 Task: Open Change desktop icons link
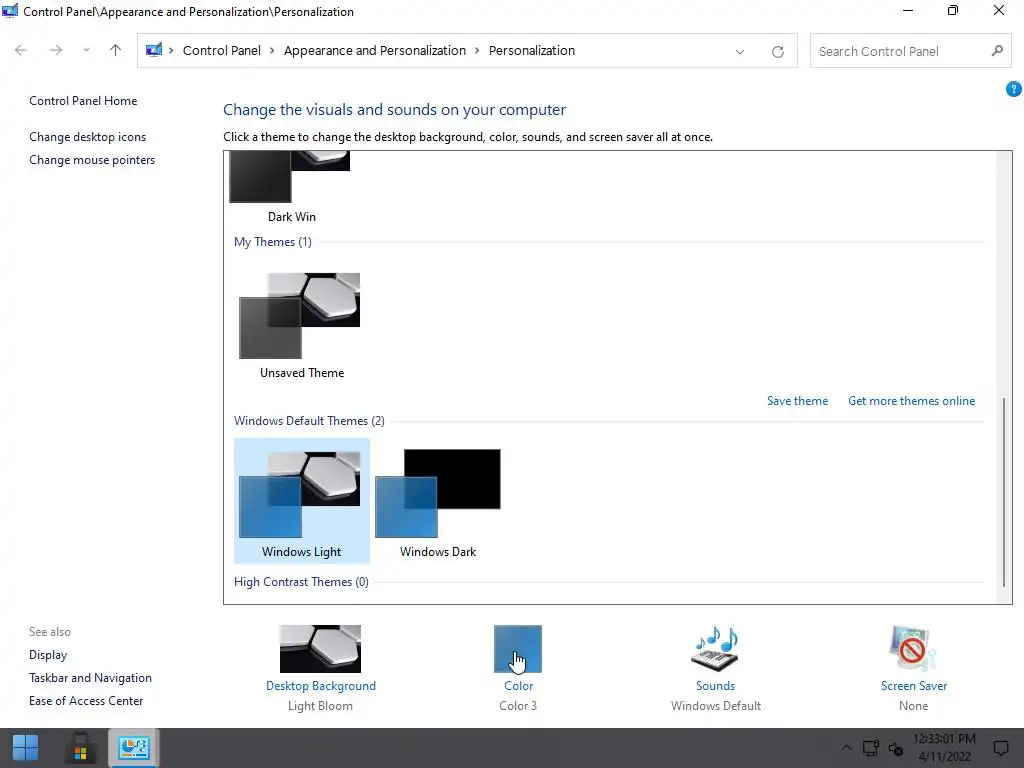(x=88, y=136)
